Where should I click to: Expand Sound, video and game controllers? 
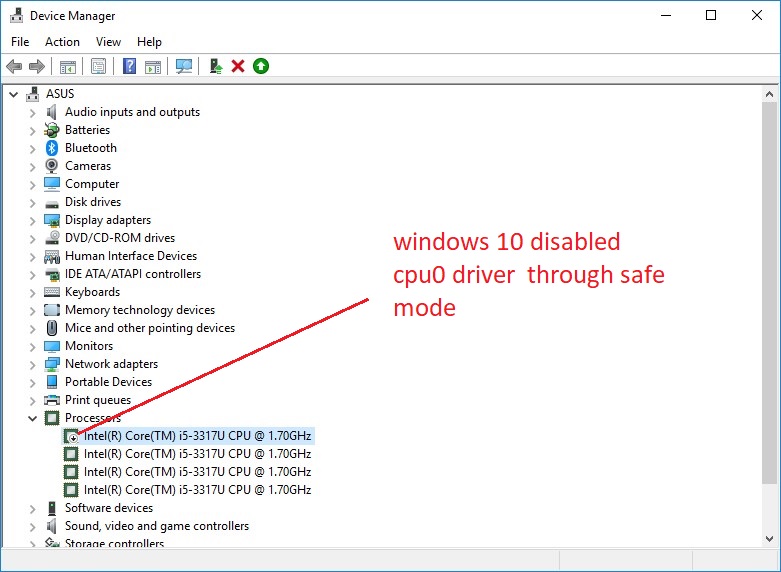tap(32, 527)
